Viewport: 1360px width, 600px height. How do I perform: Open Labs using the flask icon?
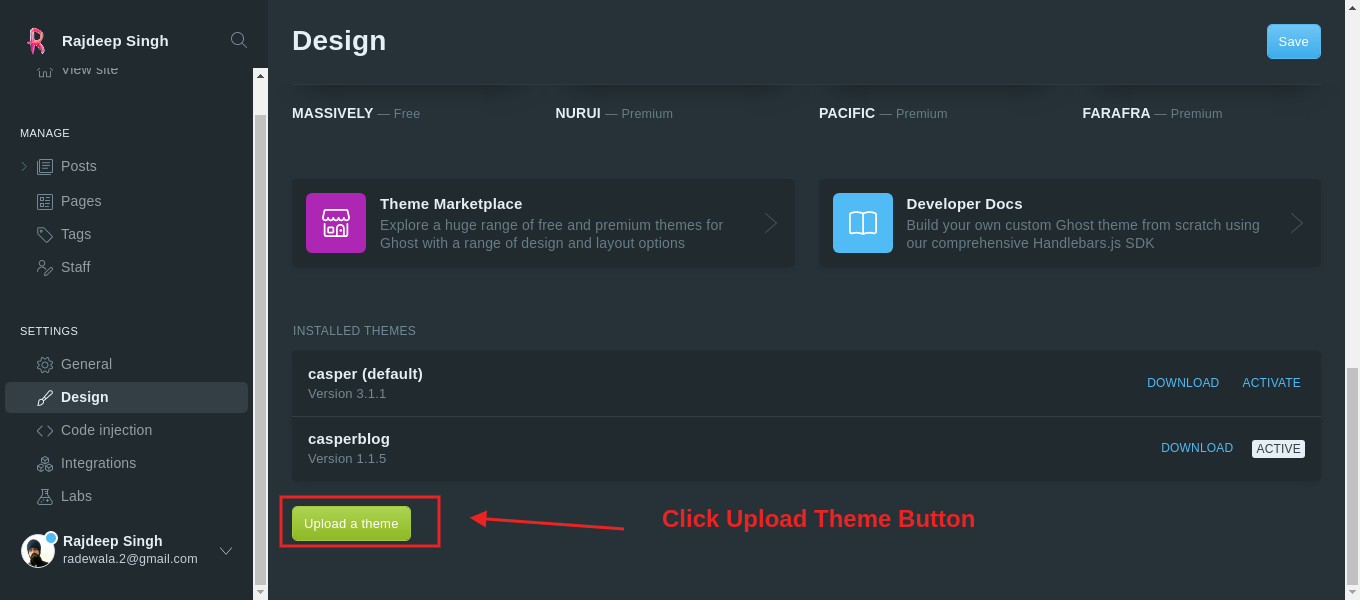point(43,496)
